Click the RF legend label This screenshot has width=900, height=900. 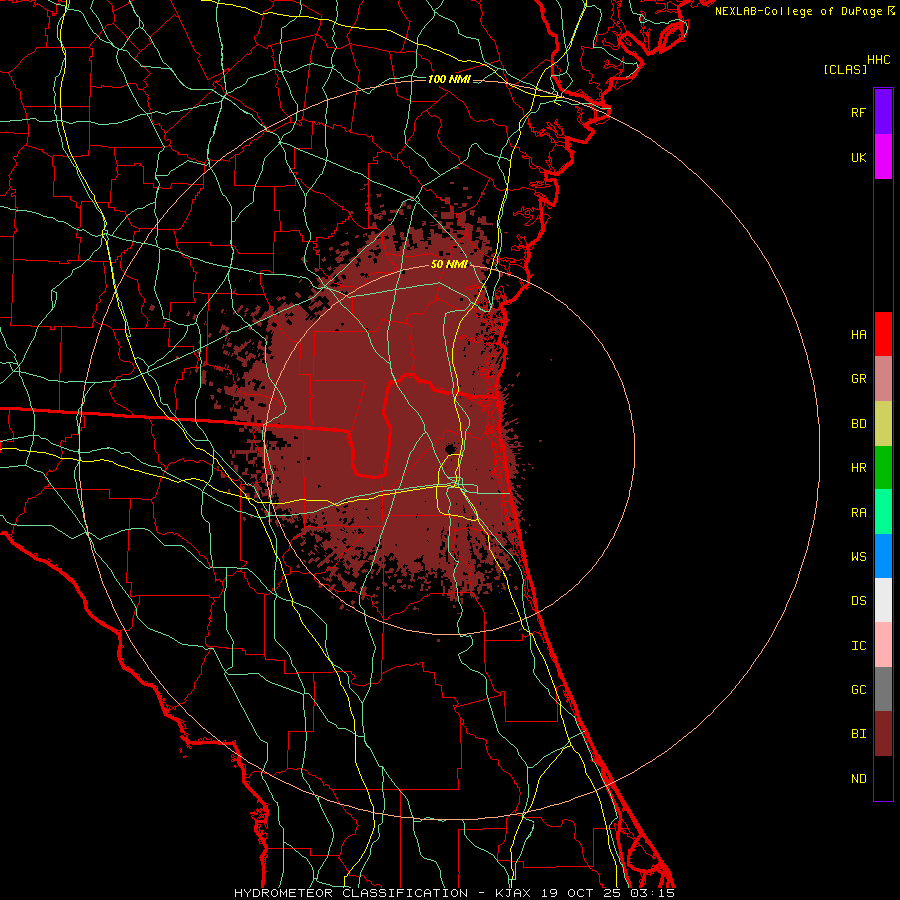click(858, 112)
